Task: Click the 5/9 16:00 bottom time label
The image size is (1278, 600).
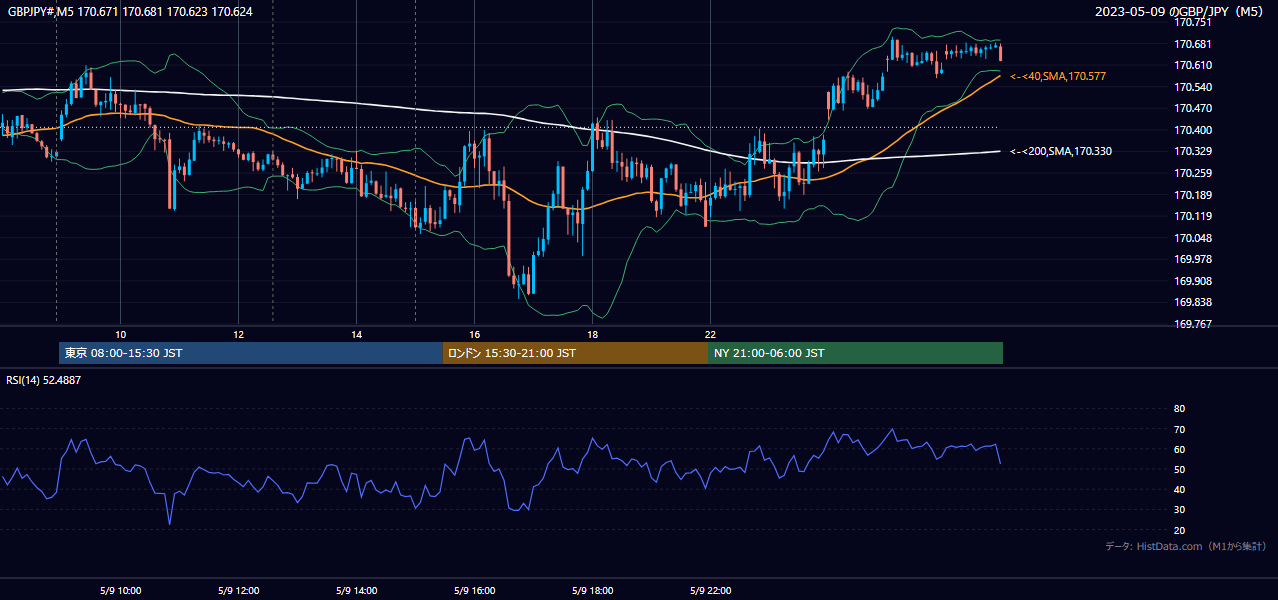Action: point(475,591)
